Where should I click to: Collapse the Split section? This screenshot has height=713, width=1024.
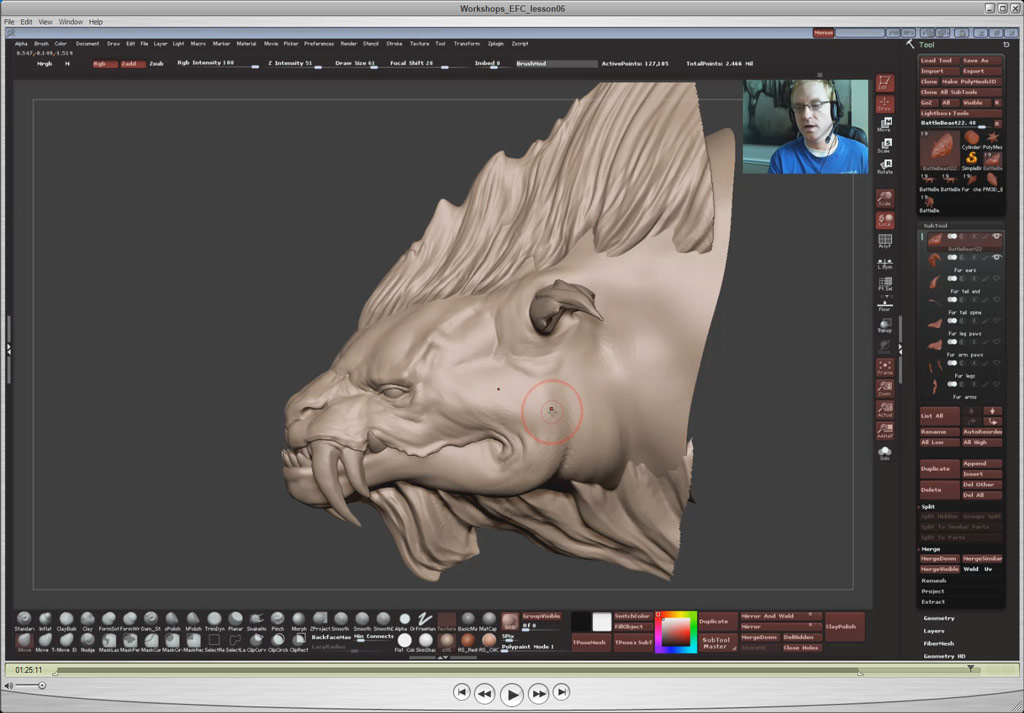point(927,507)
